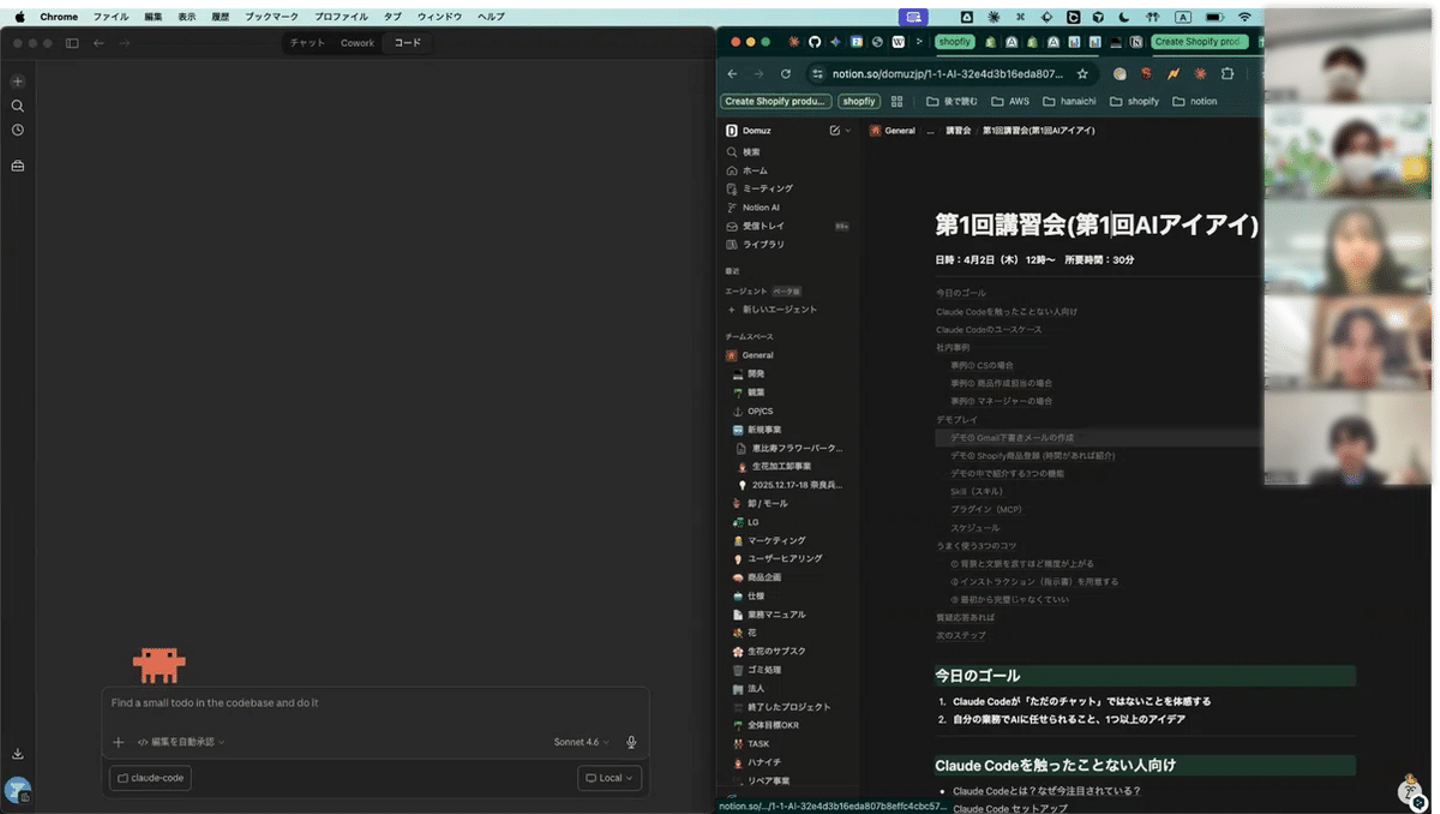Open the Chrome extensions puzzle icon
Screen dimensions: 1440x814
[x=1227, y=74]
